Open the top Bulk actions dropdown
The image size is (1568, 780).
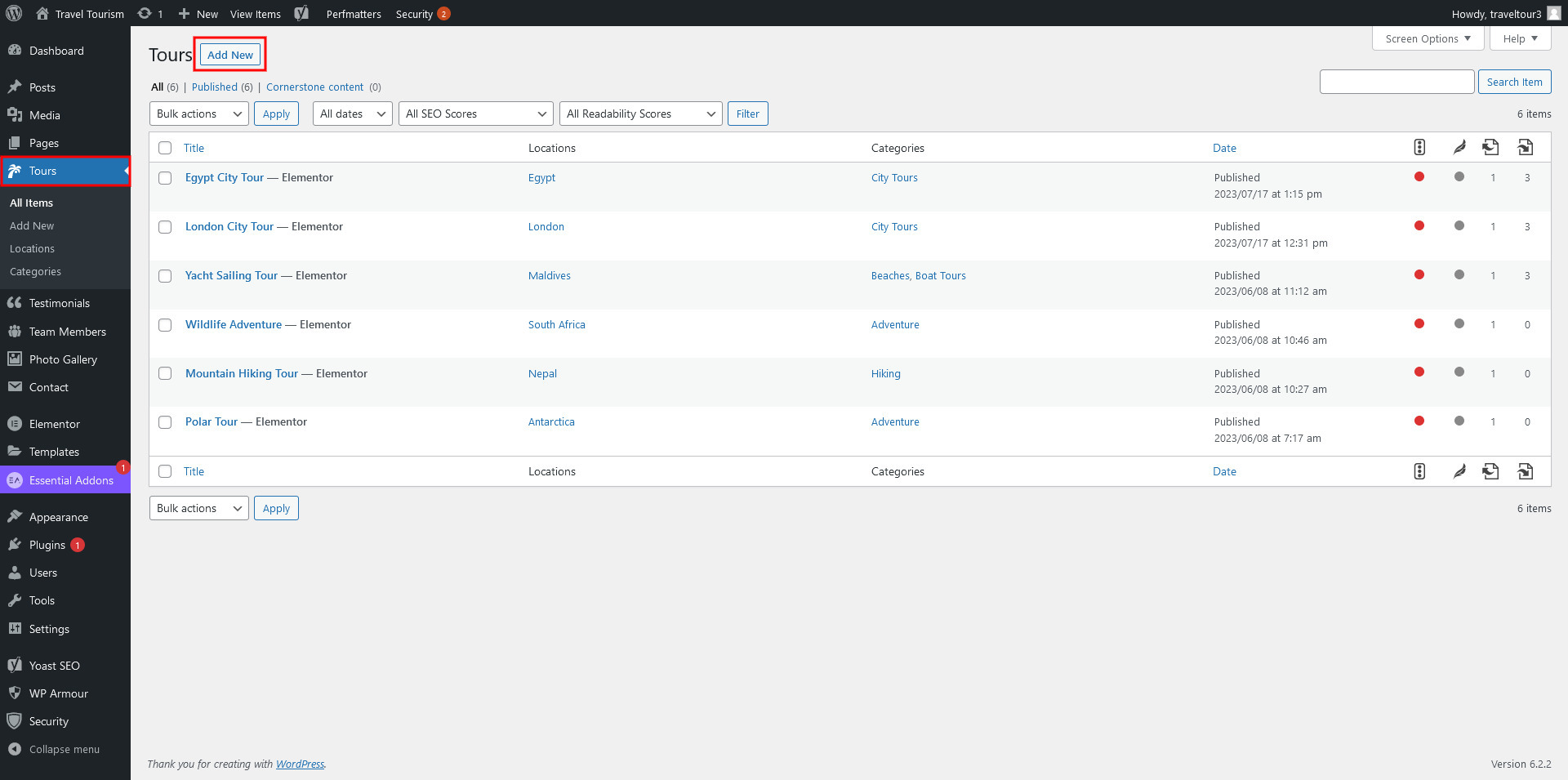pos(199,114)
